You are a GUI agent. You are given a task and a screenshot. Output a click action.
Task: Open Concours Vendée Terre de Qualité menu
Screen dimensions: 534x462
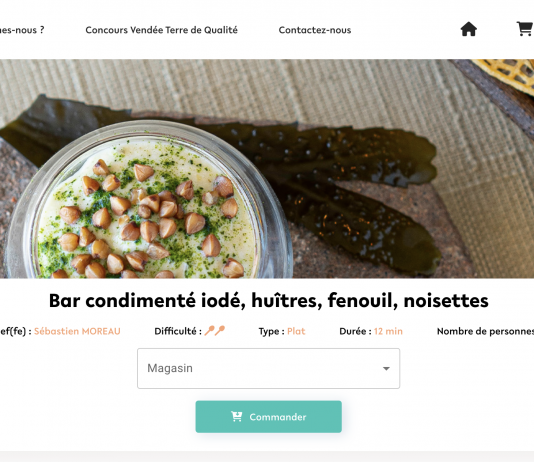tap(161, 30)
